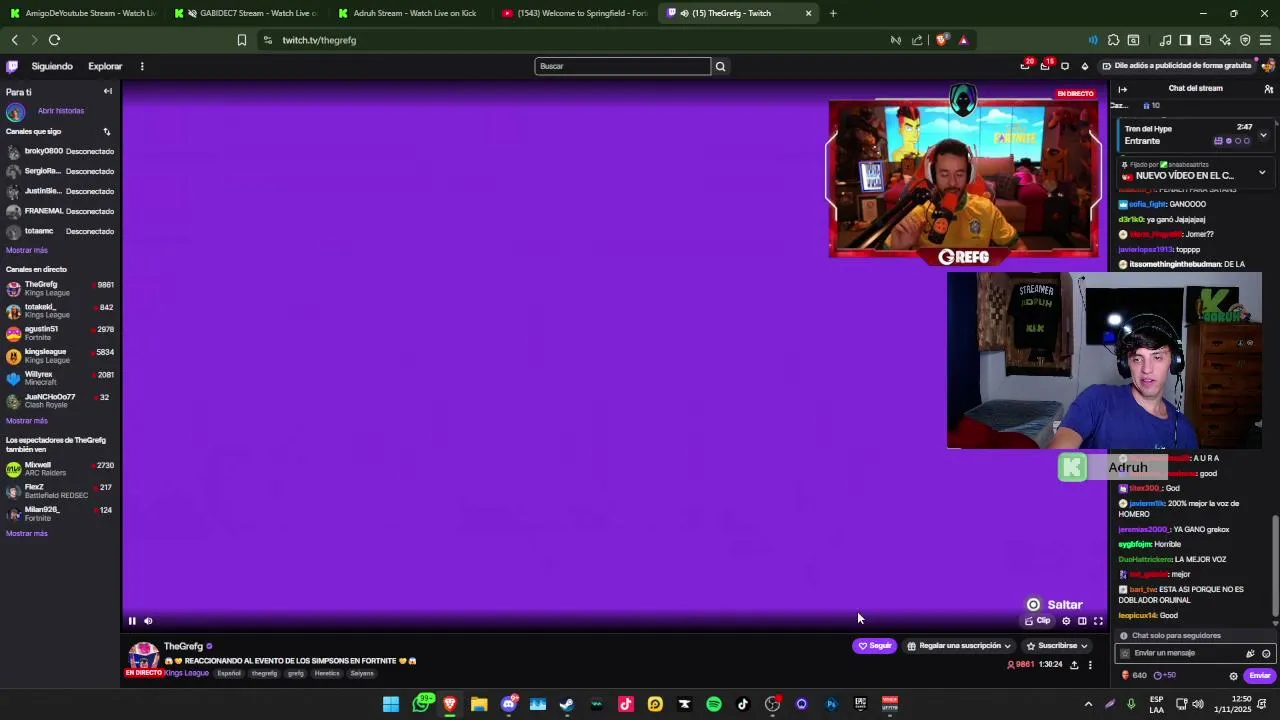
Task: Open a new browser tab
Action: [833, 13]
